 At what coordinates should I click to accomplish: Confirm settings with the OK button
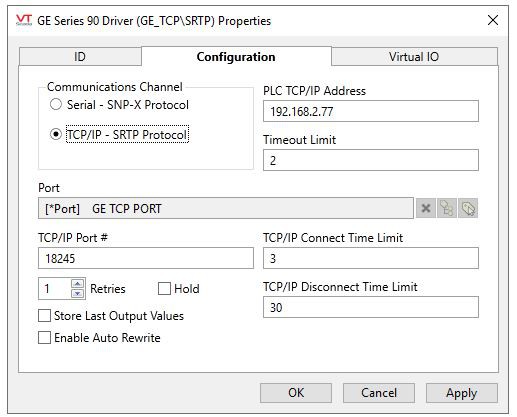pyautogui.click(x=296, y=393)
